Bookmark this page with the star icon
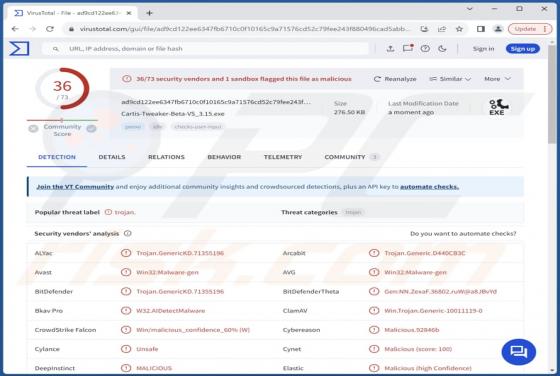This screenshot has width=560, height=376. [459, 29]
